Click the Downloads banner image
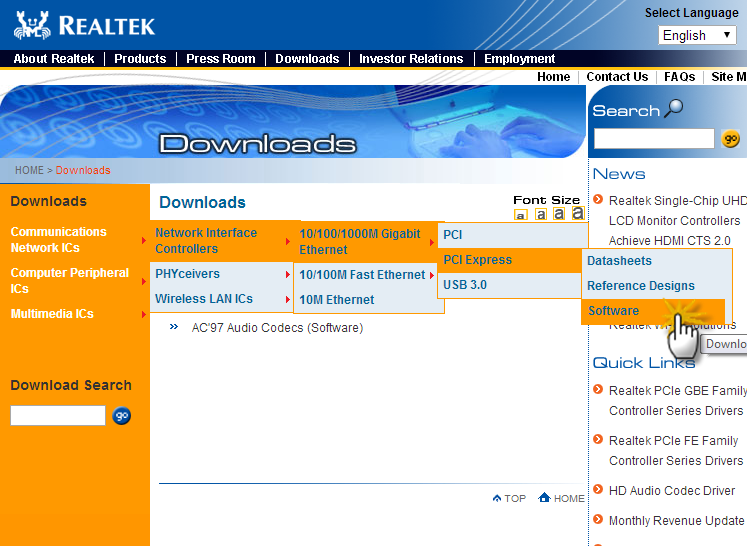The width and height of the screenshot is (747, 546). point(293,121)
